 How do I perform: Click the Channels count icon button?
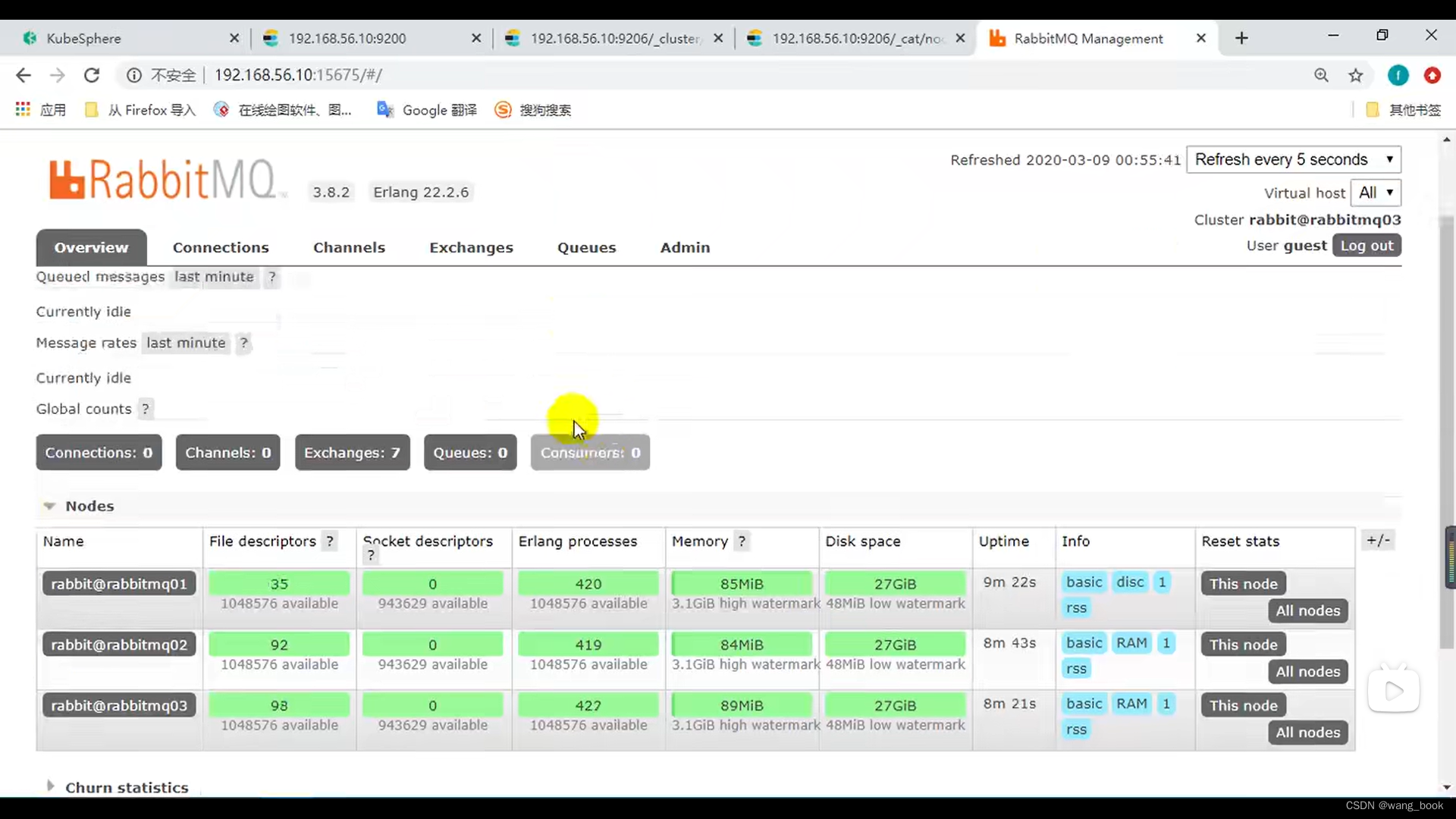pos(228,452)
